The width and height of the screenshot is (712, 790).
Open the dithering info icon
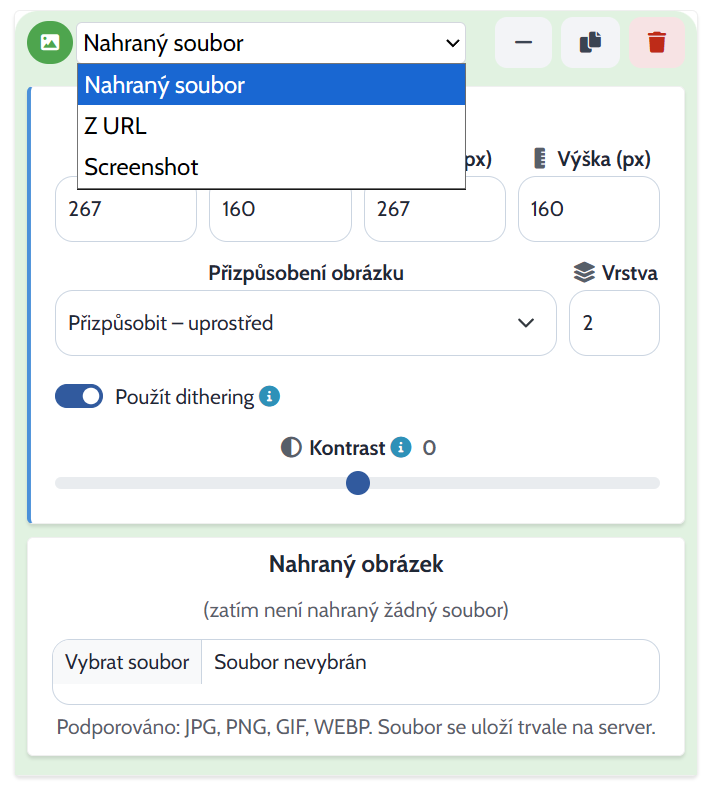click(270, 397)
